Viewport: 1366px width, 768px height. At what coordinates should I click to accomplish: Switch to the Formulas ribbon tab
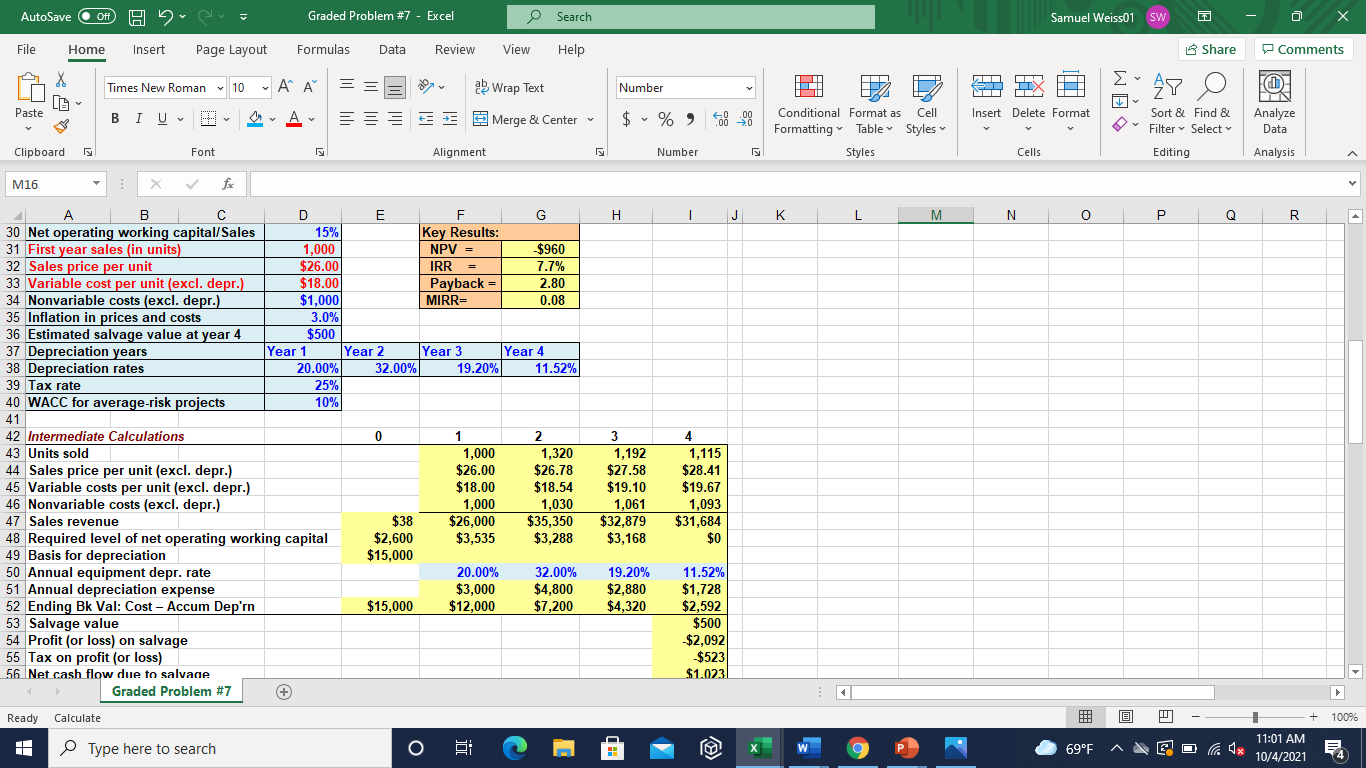[323, 49]
